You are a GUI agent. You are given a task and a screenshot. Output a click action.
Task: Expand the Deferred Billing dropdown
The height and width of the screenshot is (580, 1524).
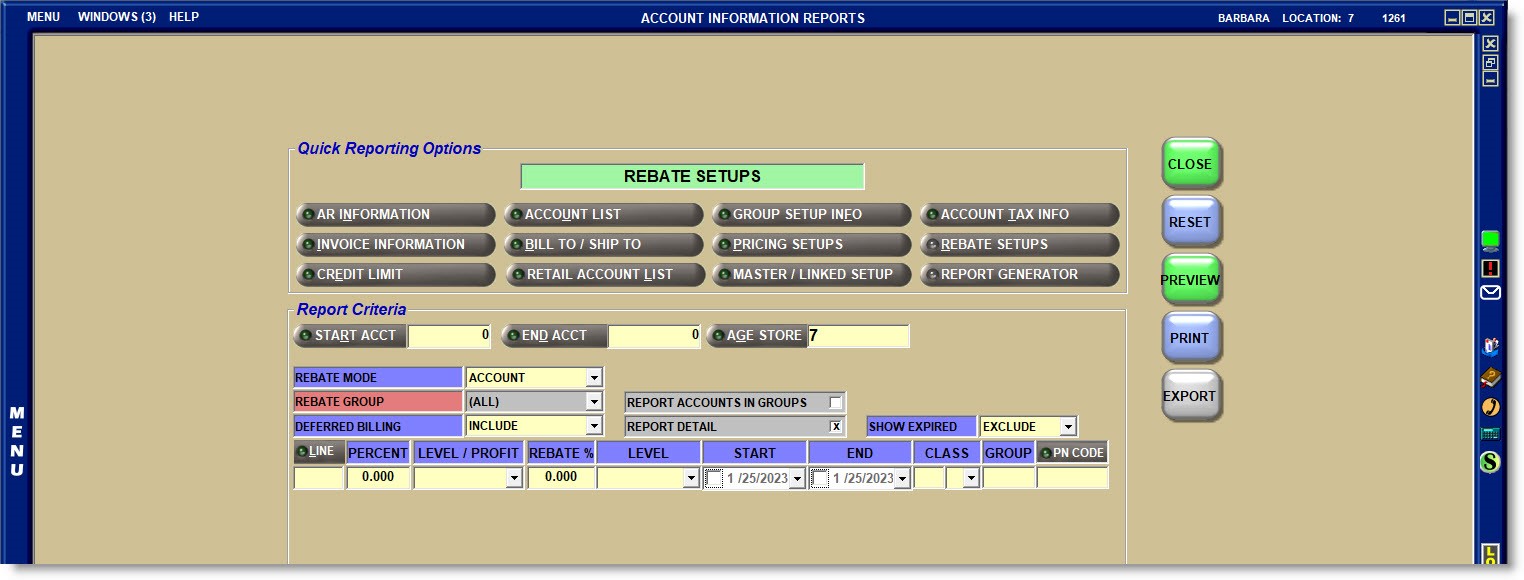click(x=593, y=427)
